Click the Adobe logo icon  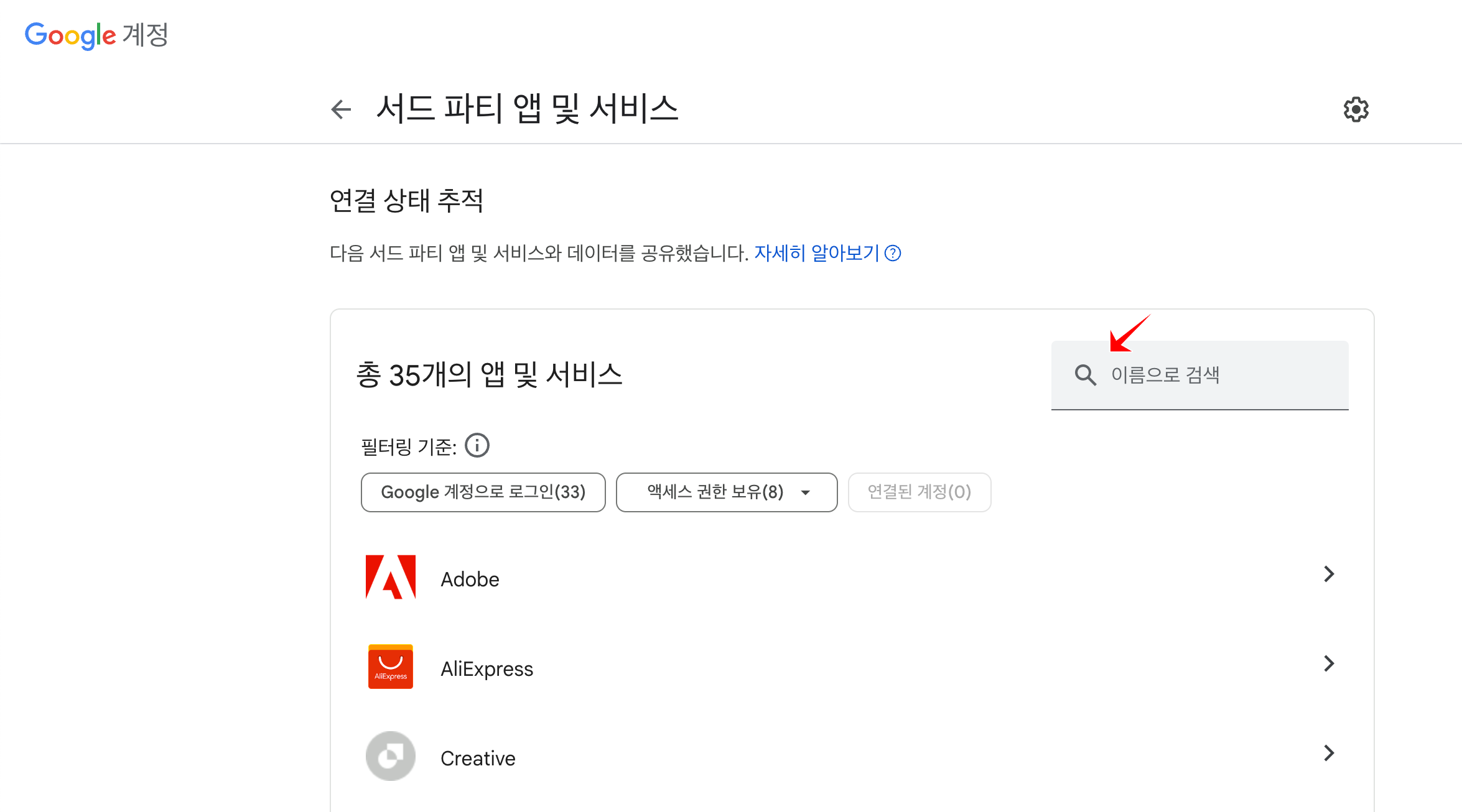(391, 577)
